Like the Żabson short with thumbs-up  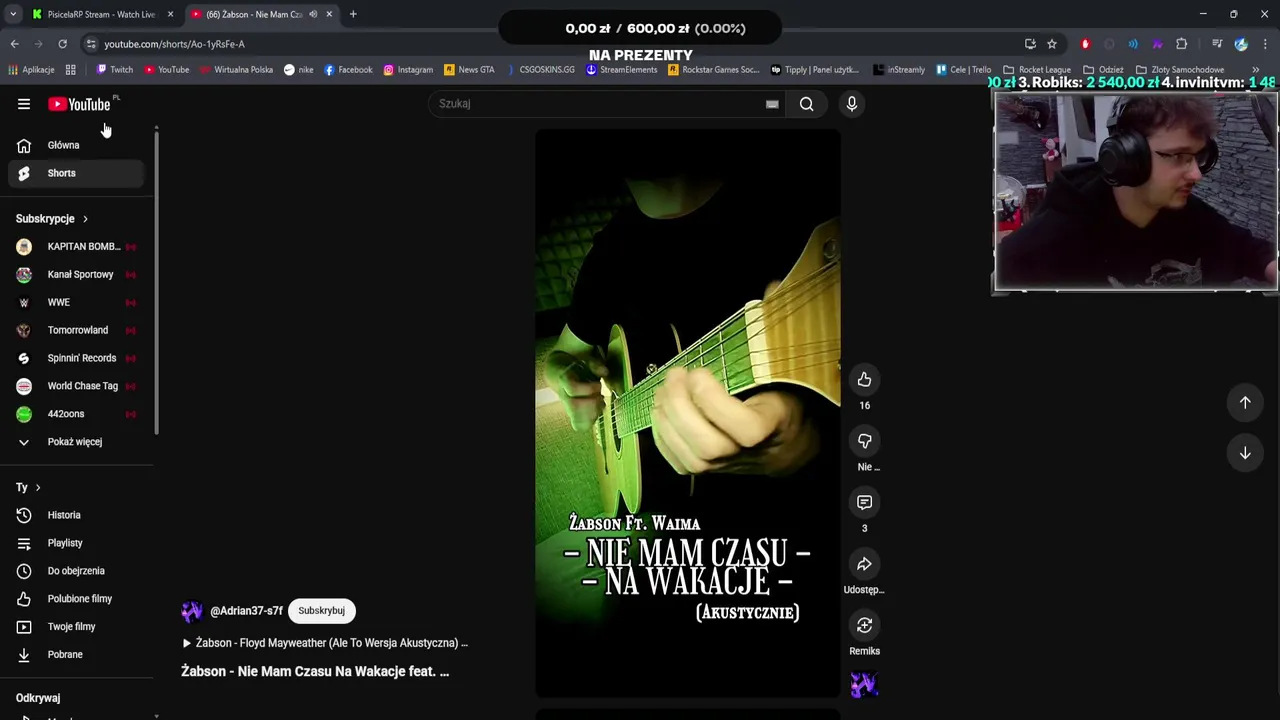(x=865, y=380)
